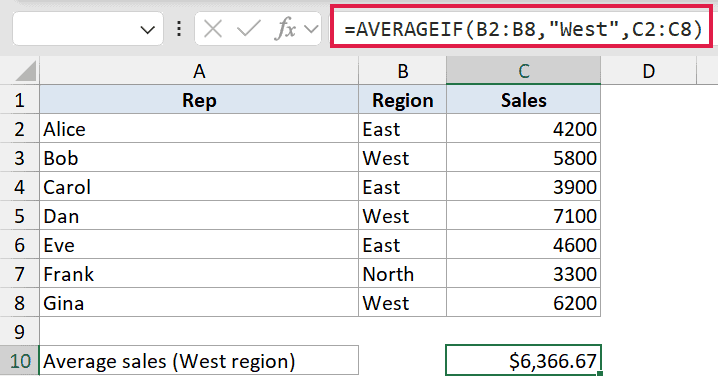The image size is (718, 376).
Task: Click the Average sales (West region) label cell
Action: coord(199,361)
